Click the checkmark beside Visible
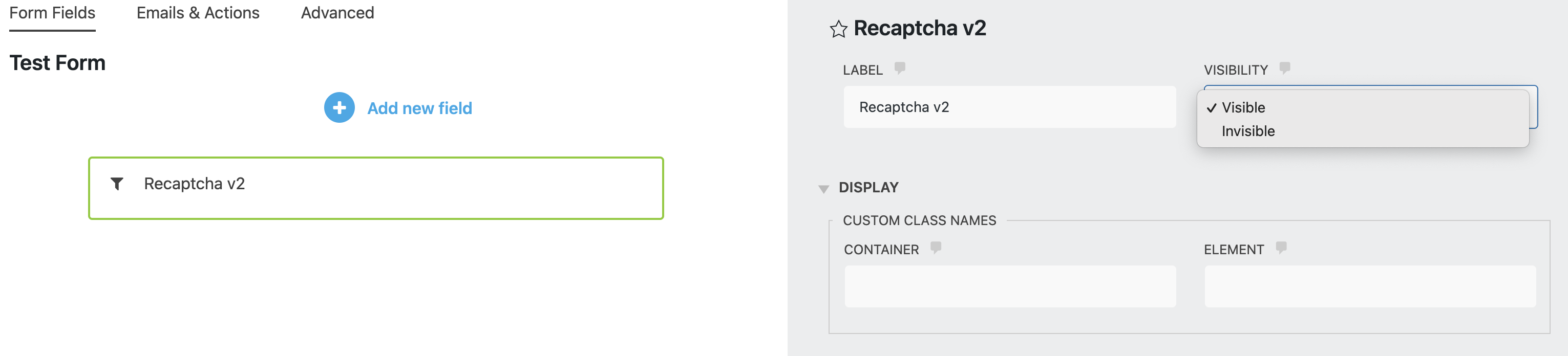The width and height of the screenshot is (1568, 356). click(1213, 107)
